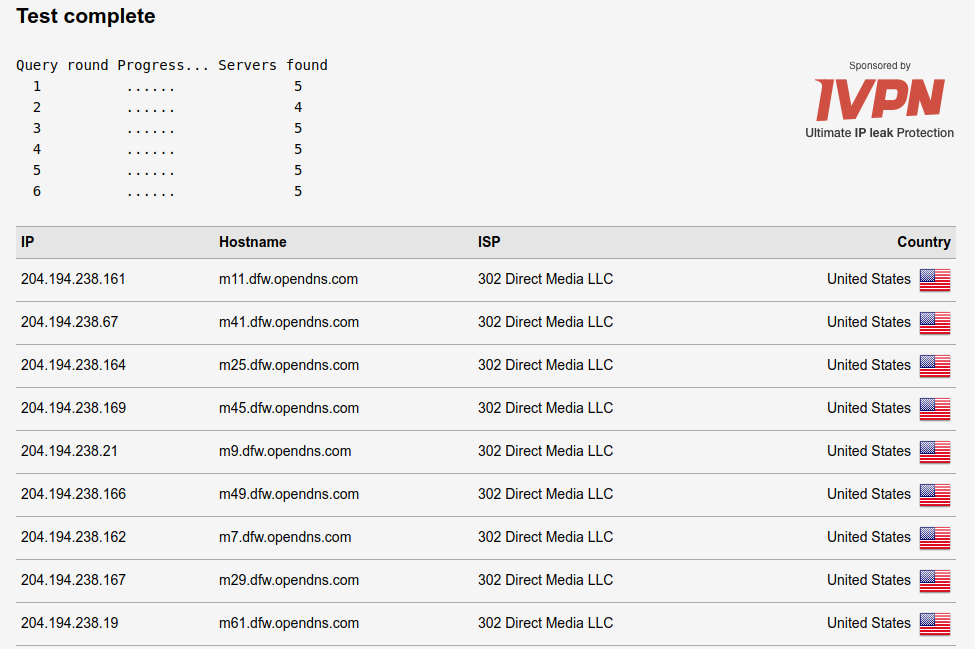Image resolution: width=975 pixels, height=649 pixels.
Task: Click IP address 204.194.238.167
Action: pyautogui.click(x=73, y=580)
